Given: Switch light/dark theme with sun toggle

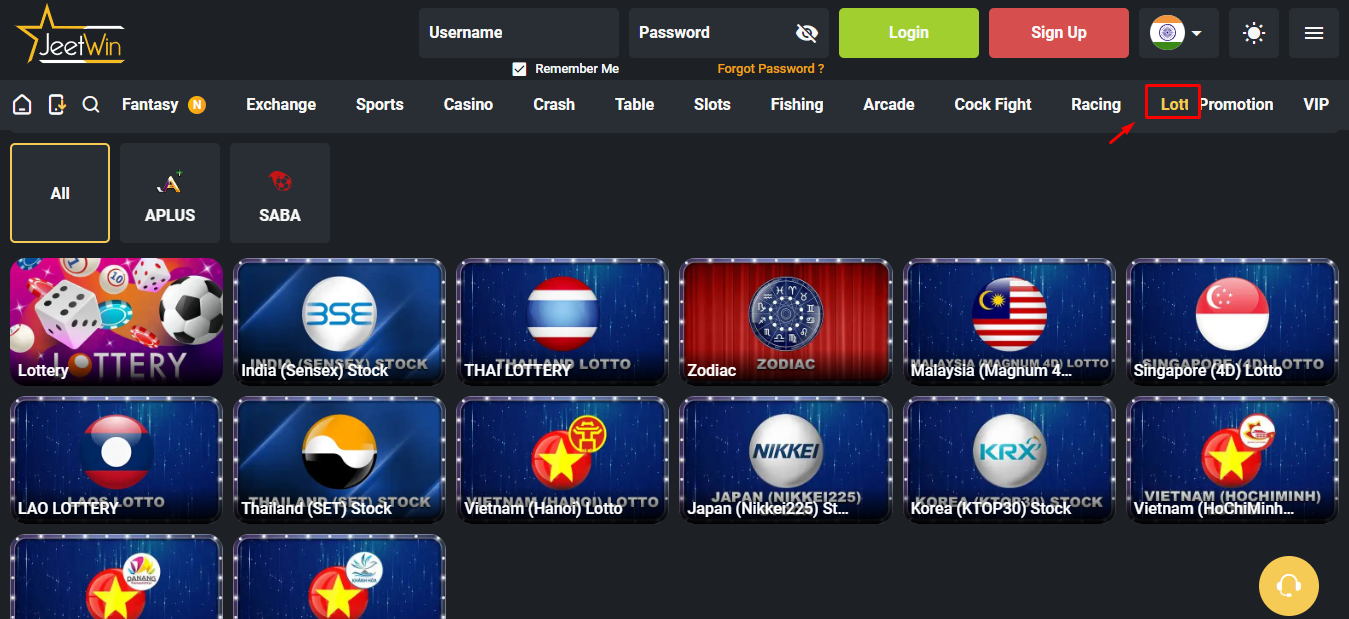Looking at the screenshot, I should click(x=1254, y=33).
